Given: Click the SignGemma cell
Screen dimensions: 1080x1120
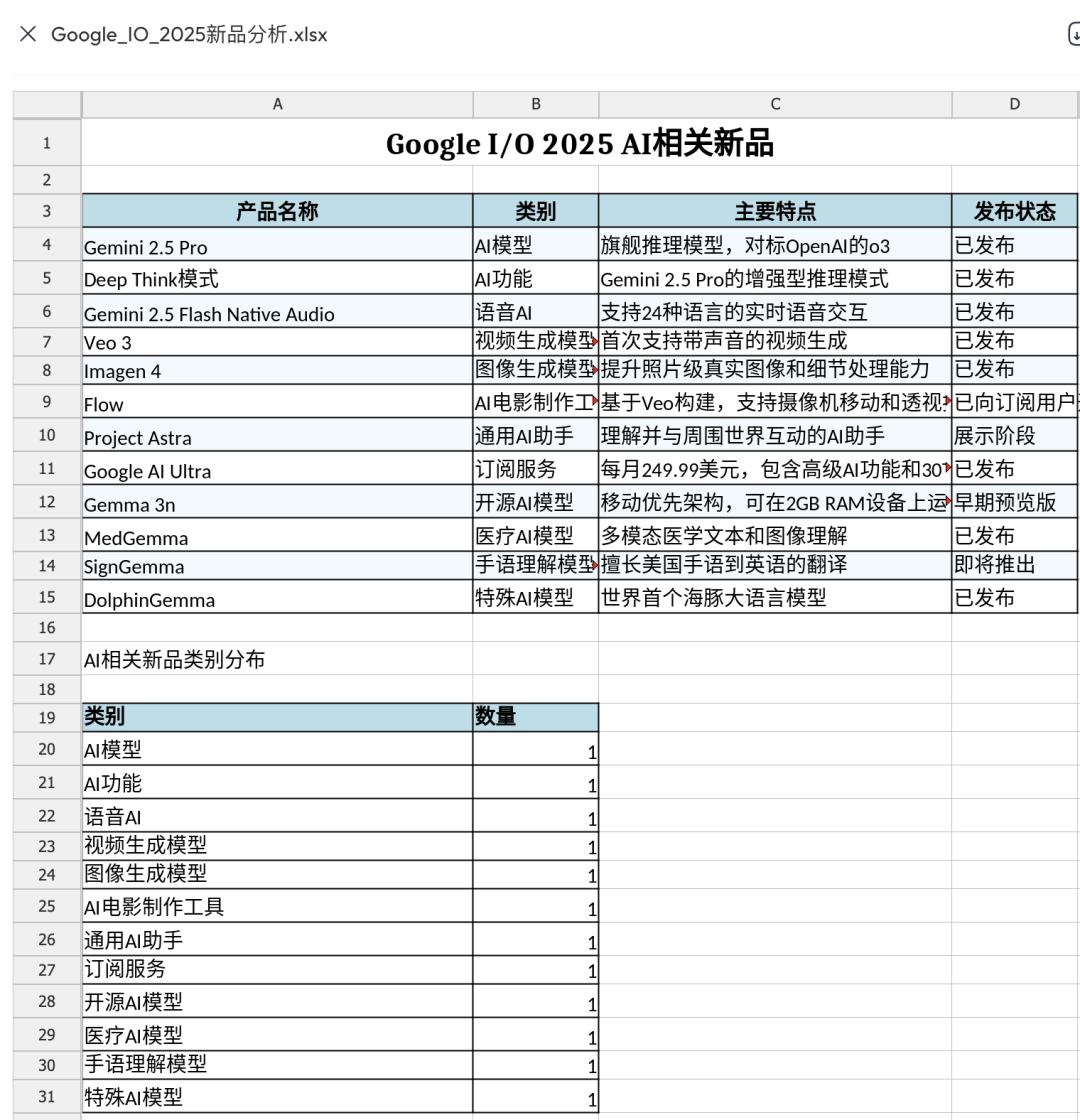Looking at the screenshot, I should tap(277, 566).
